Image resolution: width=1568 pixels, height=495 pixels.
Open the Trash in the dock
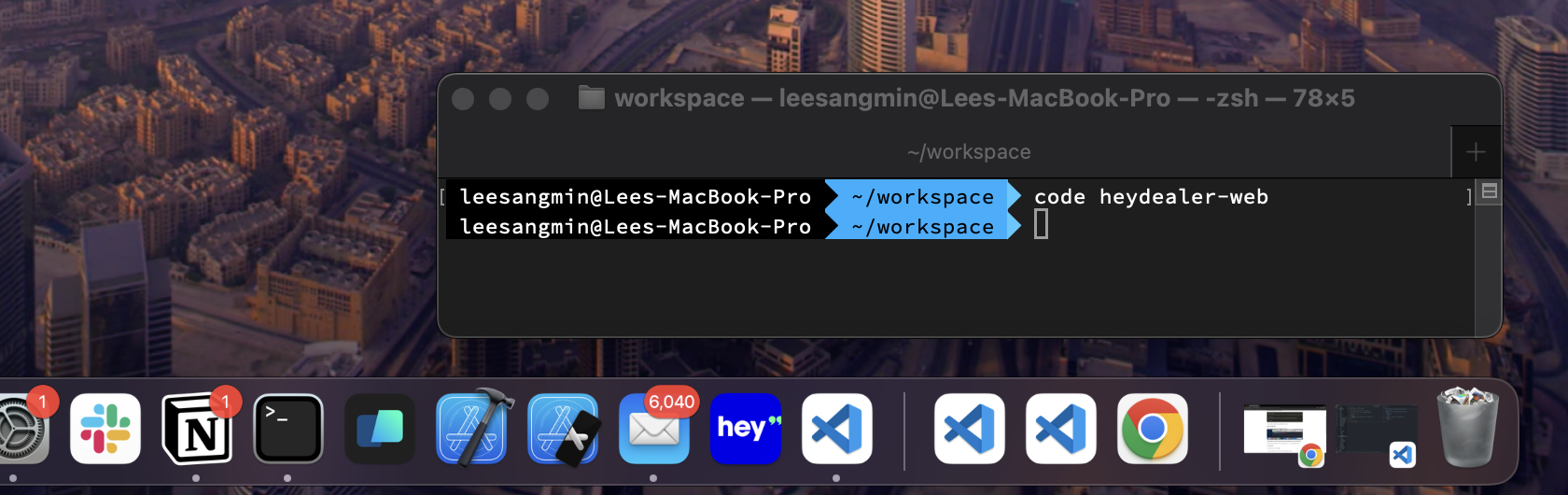tap(1468, 430)
